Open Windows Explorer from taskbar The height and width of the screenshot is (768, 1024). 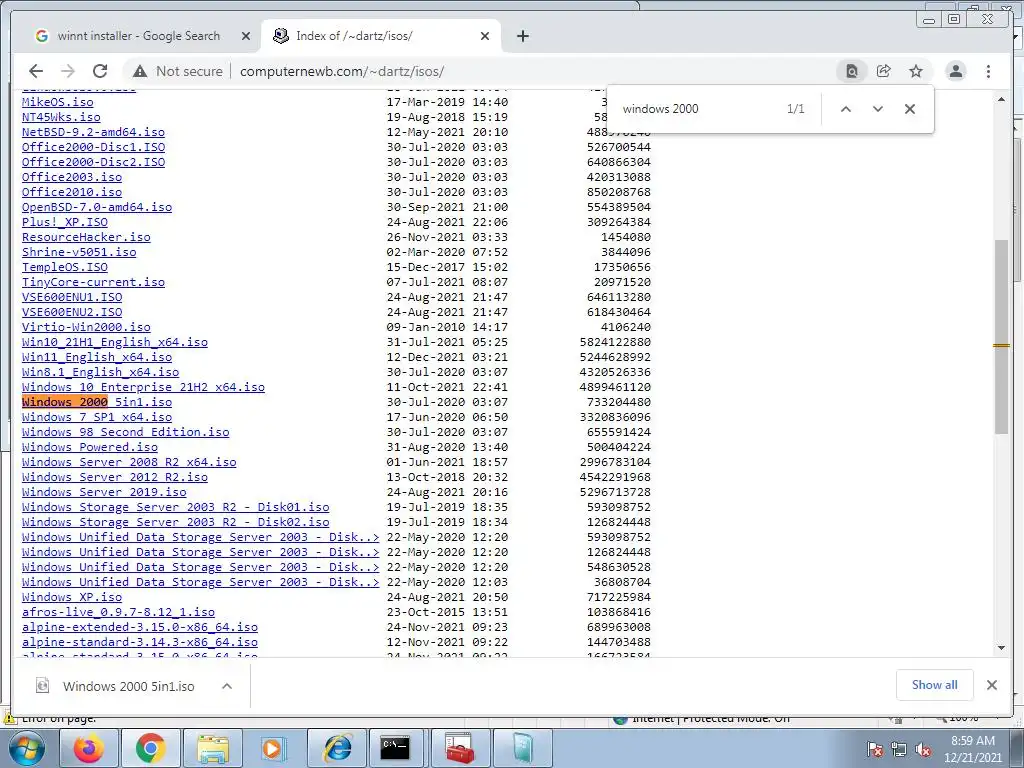(212, 748)
